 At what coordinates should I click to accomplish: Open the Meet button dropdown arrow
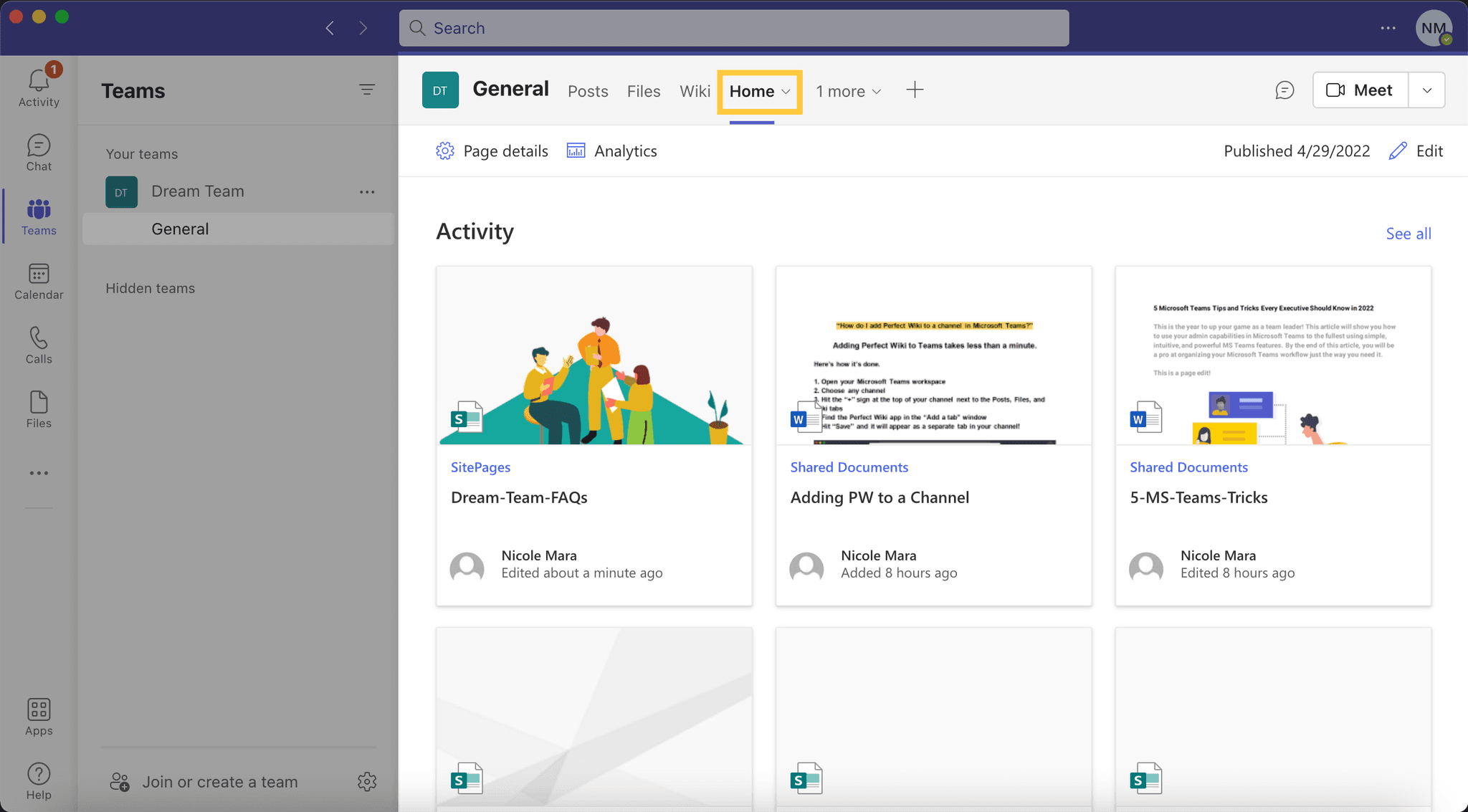(1426, 90)
